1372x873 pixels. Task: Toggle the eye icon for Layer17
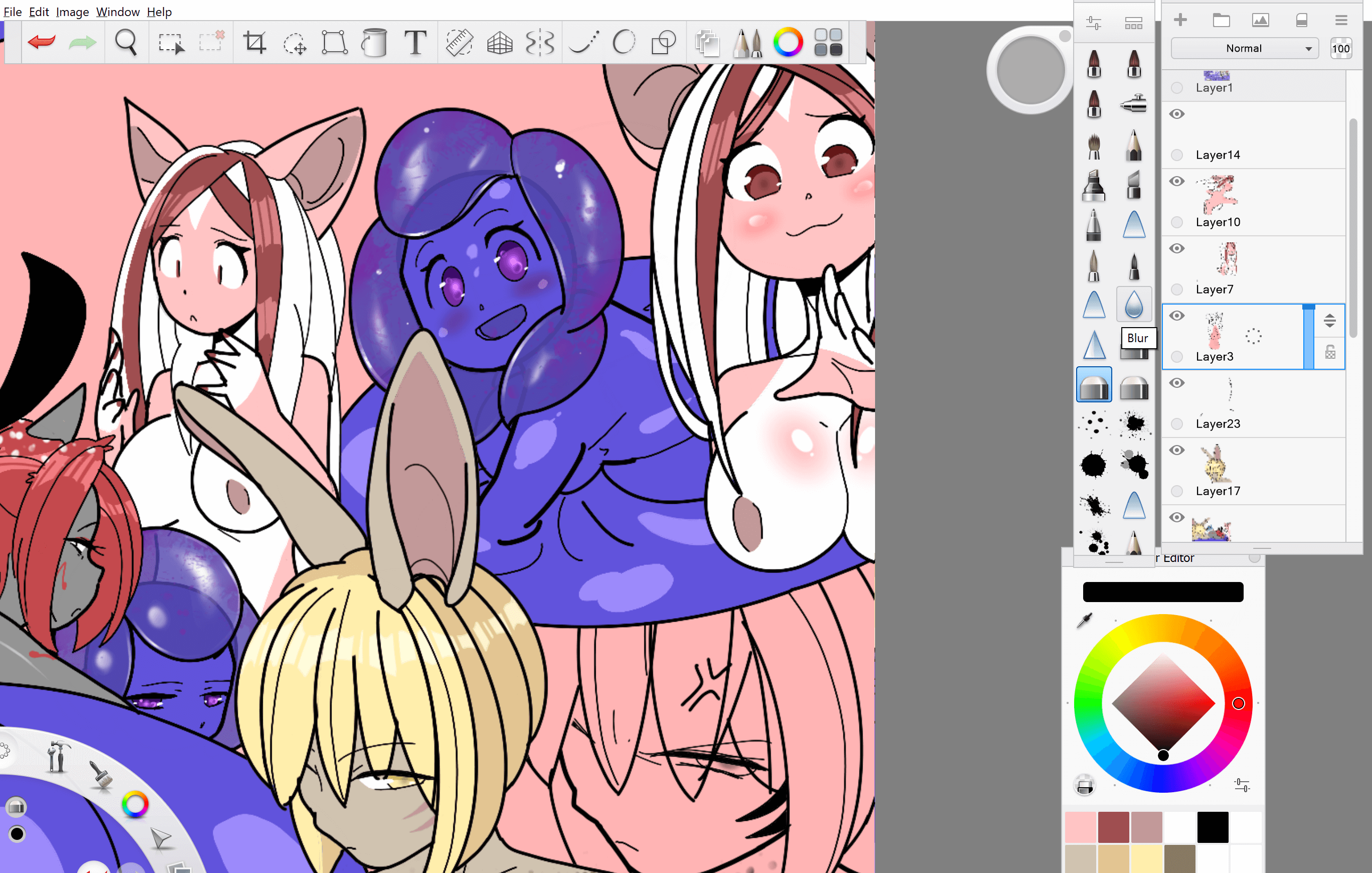pos(1176,451)
